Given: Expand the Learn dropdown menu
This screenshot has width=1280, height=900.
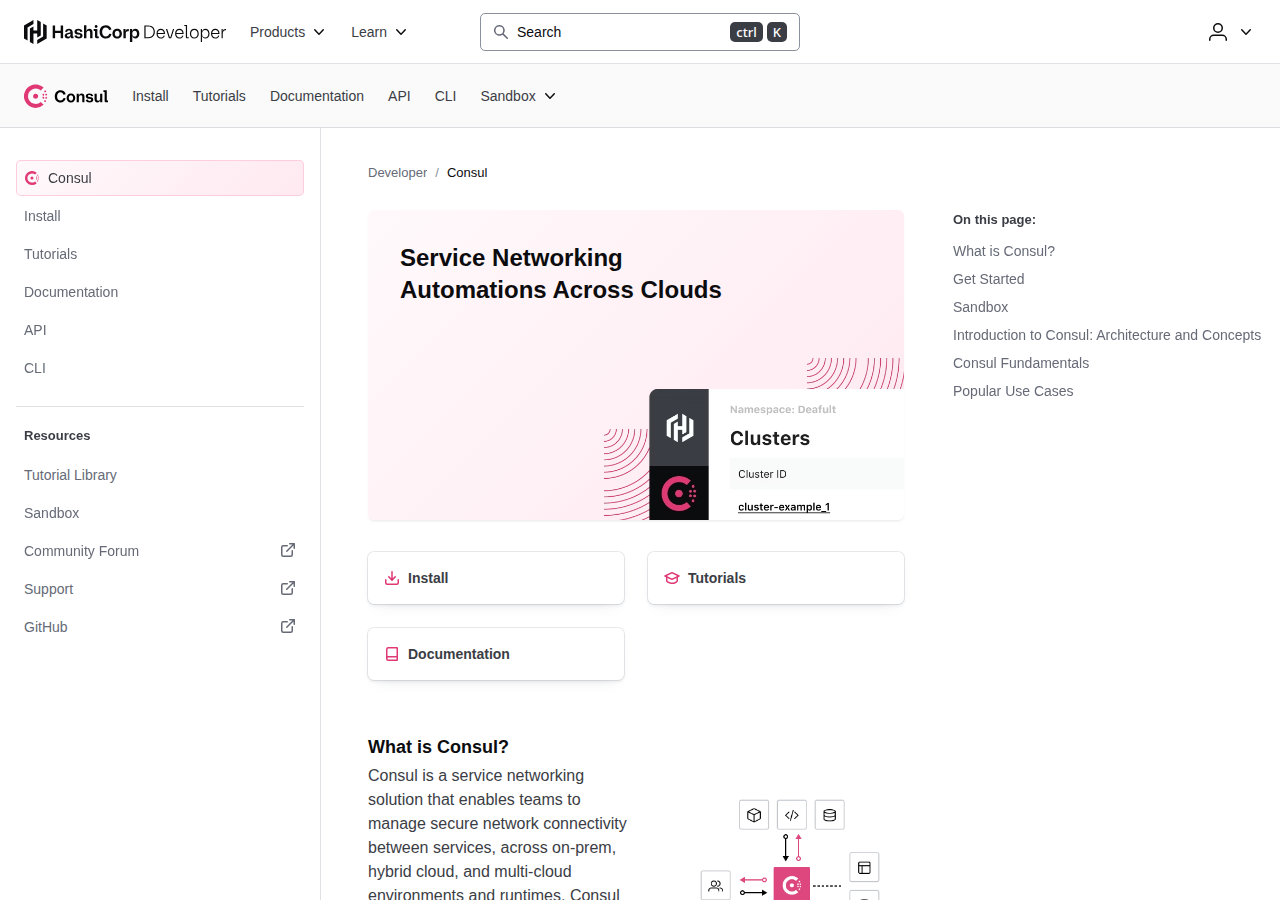Looking at the screenshot, I should 379,32.
